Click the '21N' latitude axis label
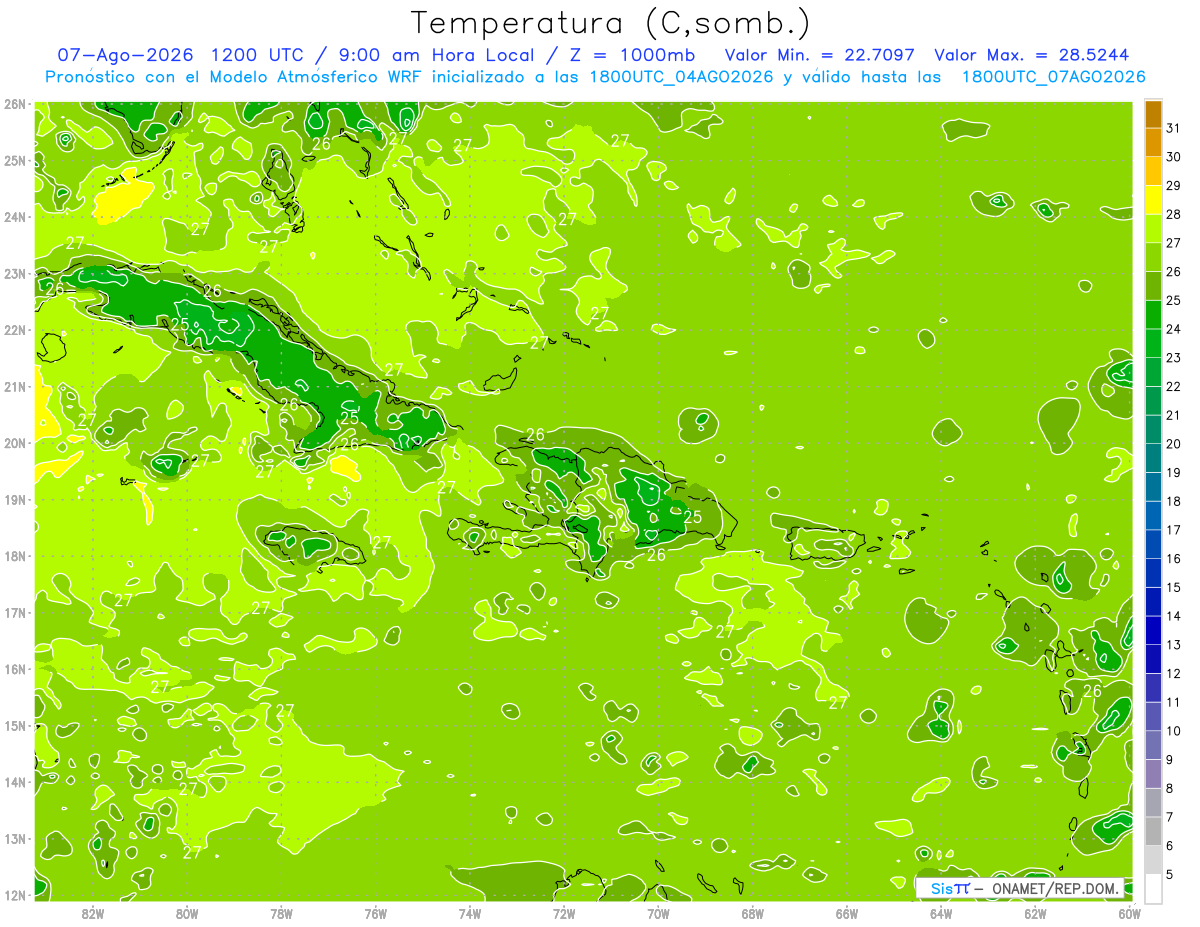 (x=15, y=387)
